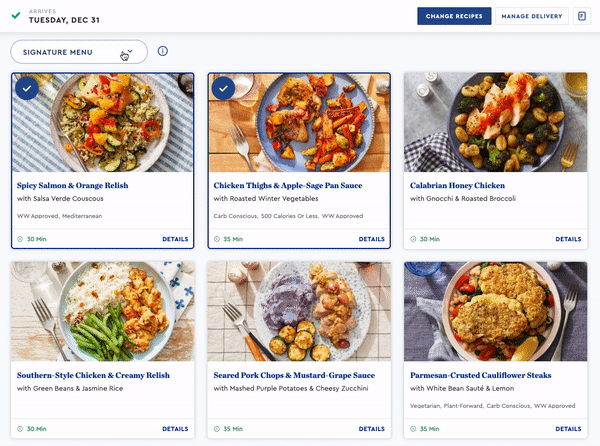Click the Seared Pork Chops dish image
The image size is (600, 446).
(x=299, y=311)
